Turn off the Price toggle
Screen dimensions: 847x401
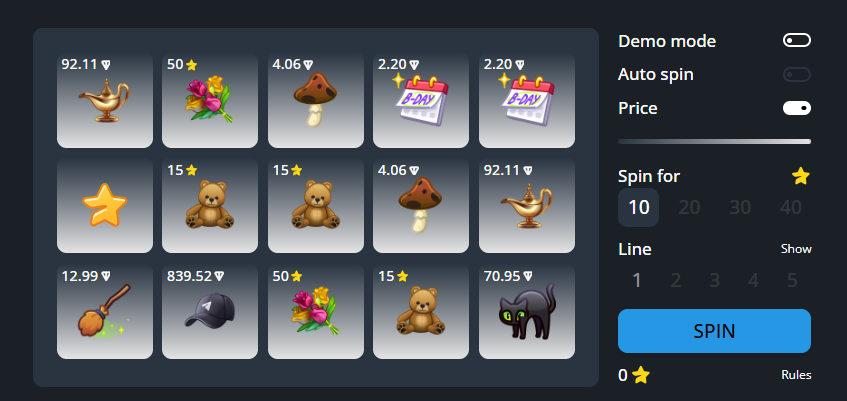click(797, 108)
